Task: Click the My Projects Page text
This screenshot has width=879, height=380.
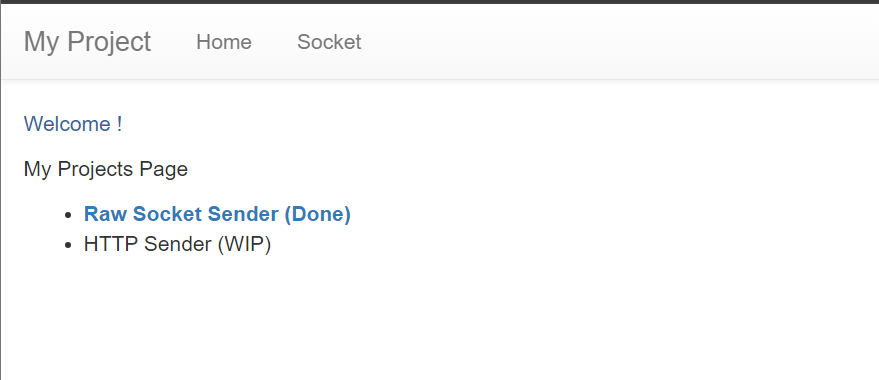Action: (x=105, y=169)
